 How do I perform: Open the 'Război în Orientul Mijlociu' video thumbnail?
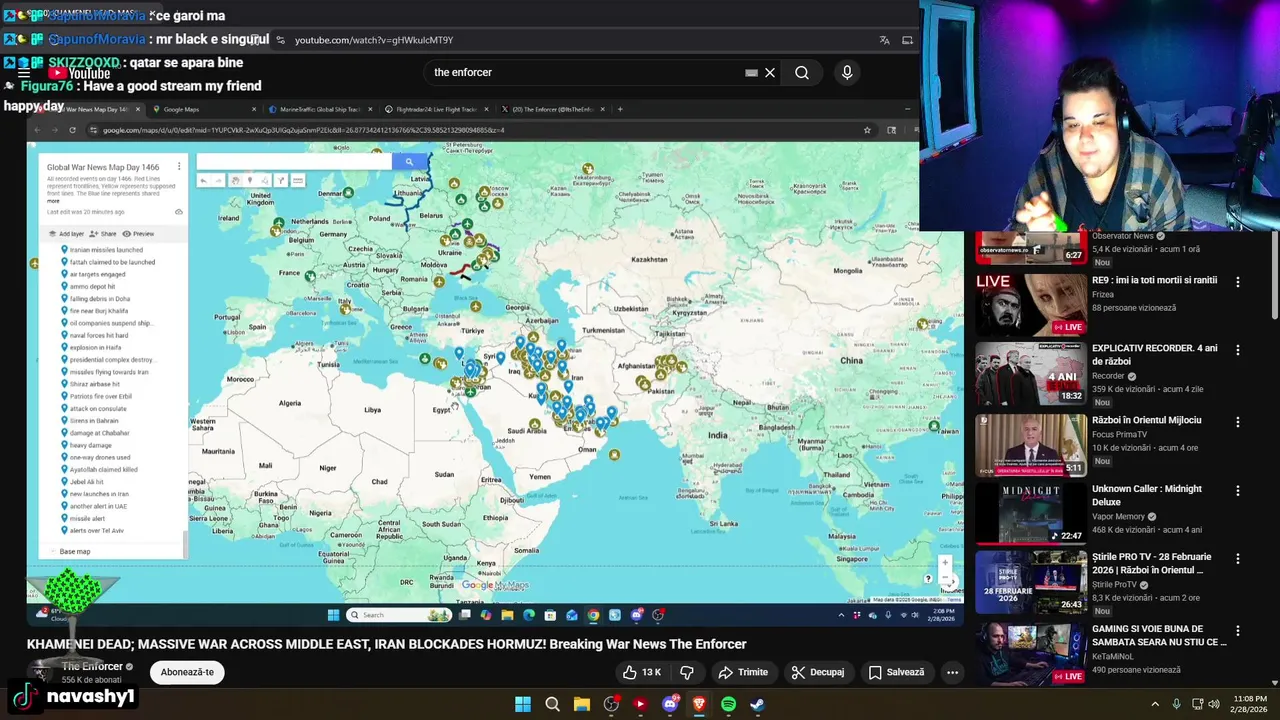pos(1031,445)
